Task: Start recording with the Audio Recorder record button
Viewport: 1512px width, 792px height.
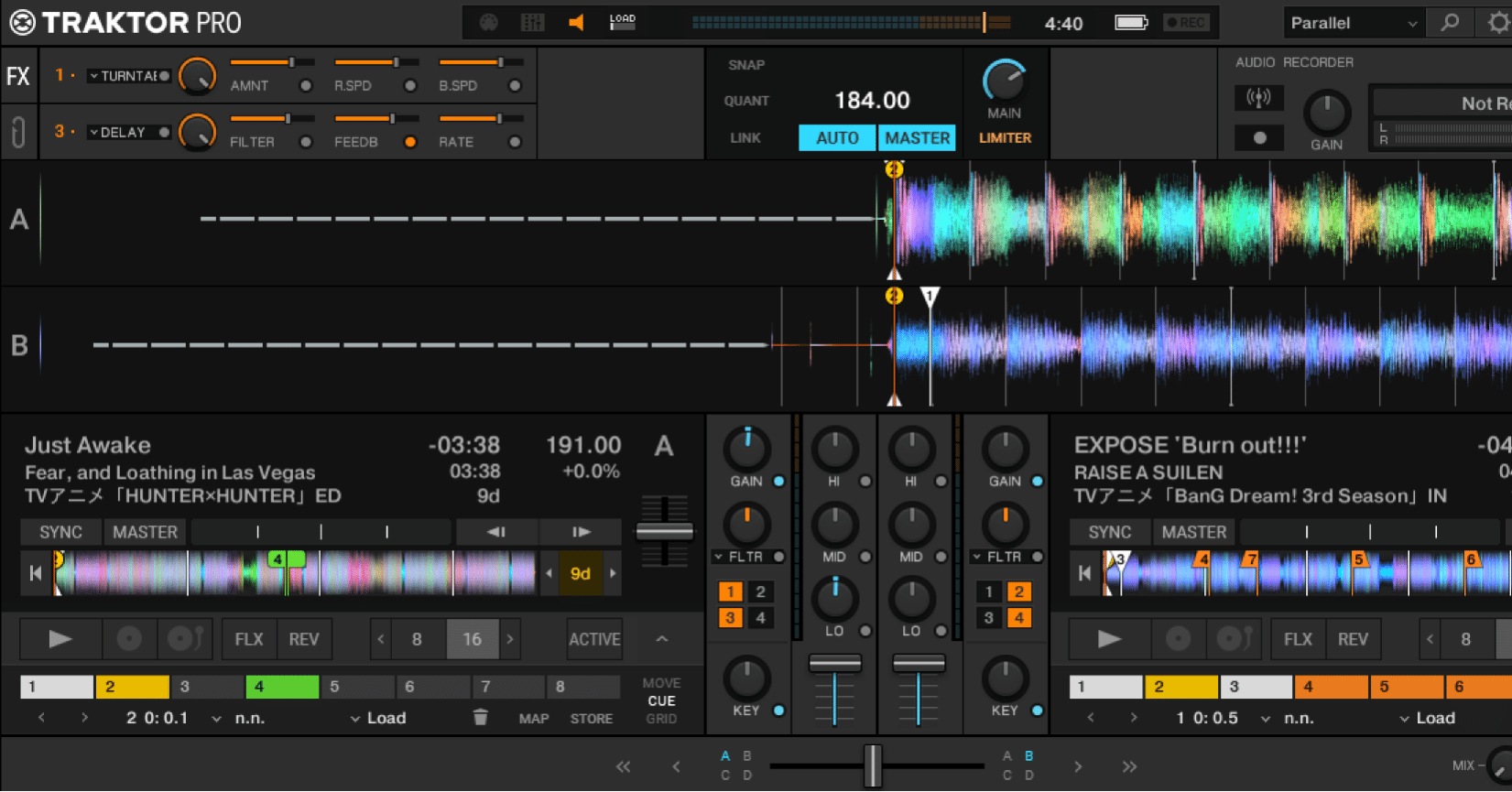Action: (x=1259, y=137)
